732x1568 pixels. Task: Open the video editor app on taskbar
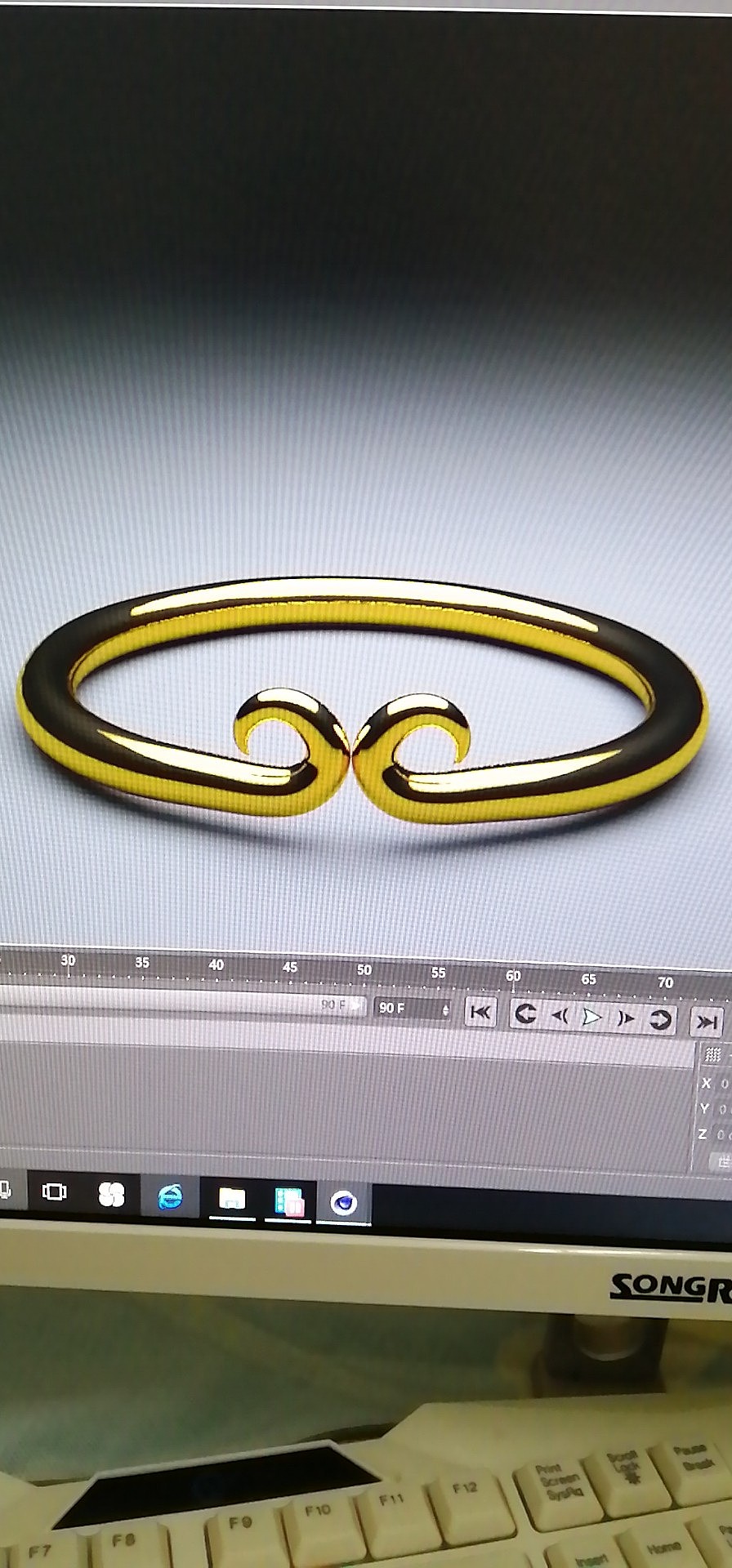pos(289,1202)
